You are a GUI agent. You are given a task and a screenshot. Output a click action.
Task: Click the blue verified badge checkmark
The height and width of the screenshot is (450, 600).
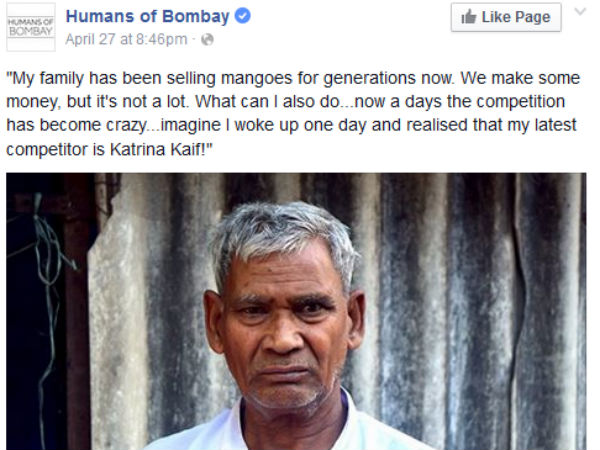click(243, 17)
